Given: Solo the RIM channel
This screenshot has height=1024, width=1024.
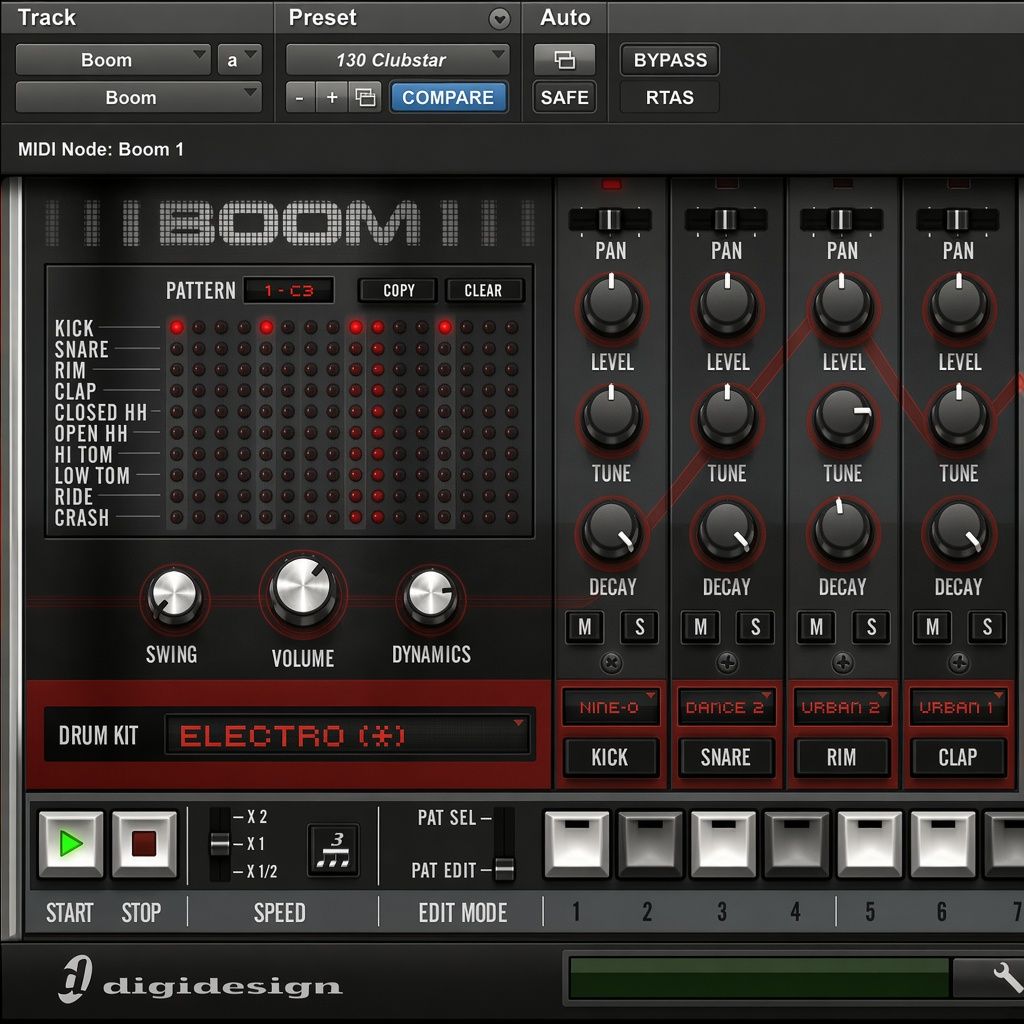Looking at the screenshot, I should click(x=871, y=627).
